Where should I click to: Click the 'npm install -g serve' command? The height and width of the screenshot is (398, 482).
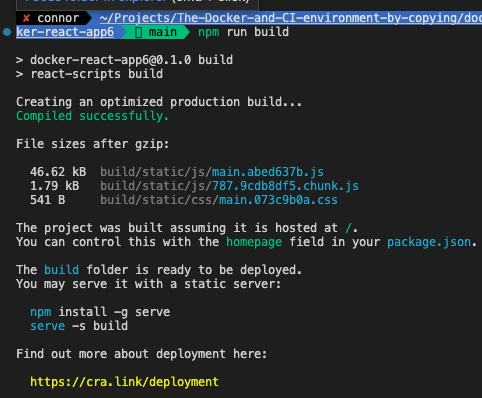coord(100,312)
